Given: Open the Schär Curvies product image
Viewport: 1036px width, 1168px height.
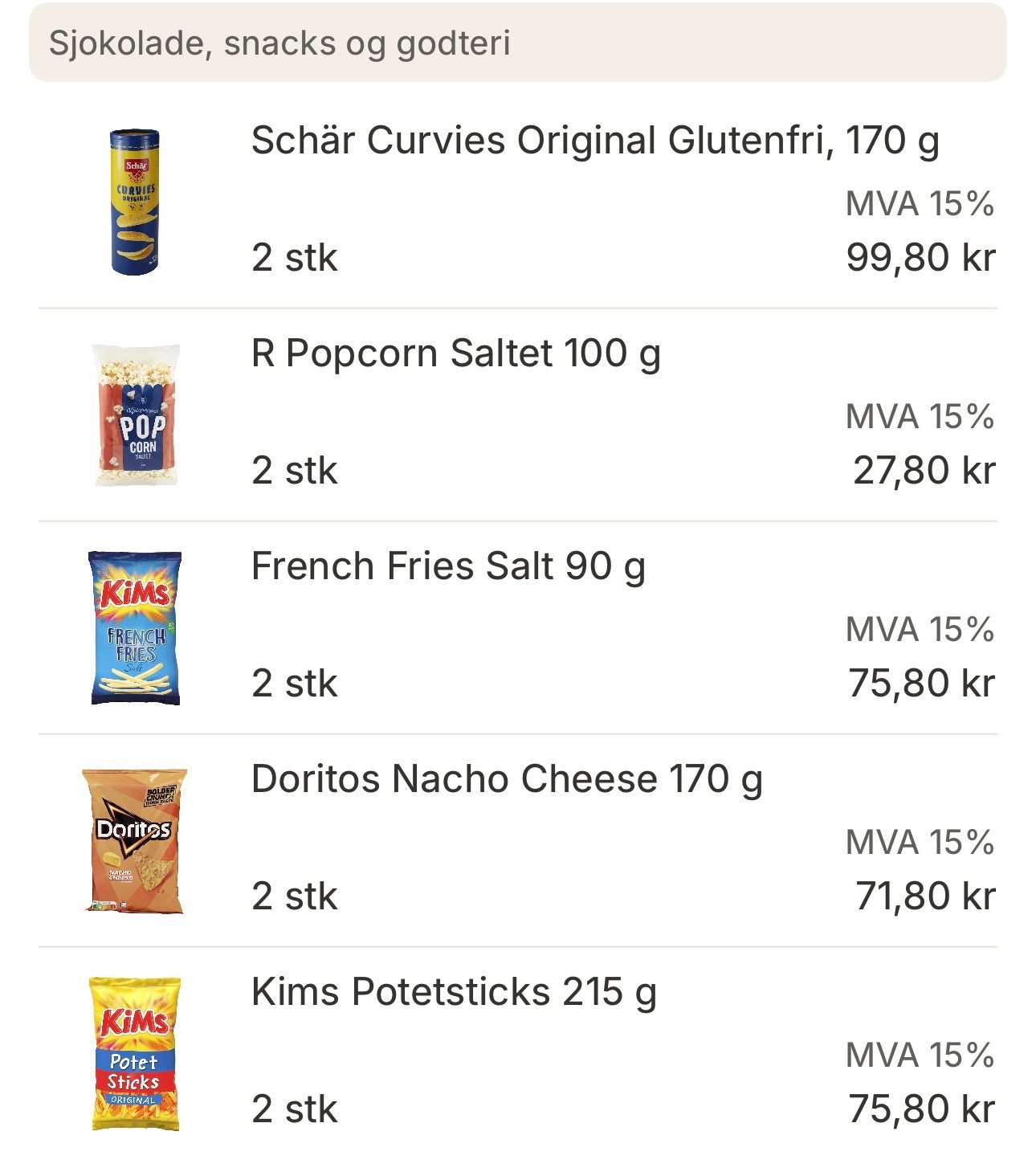Looking at the screenshot, I should pyautogui.click(x=135, y=202).
